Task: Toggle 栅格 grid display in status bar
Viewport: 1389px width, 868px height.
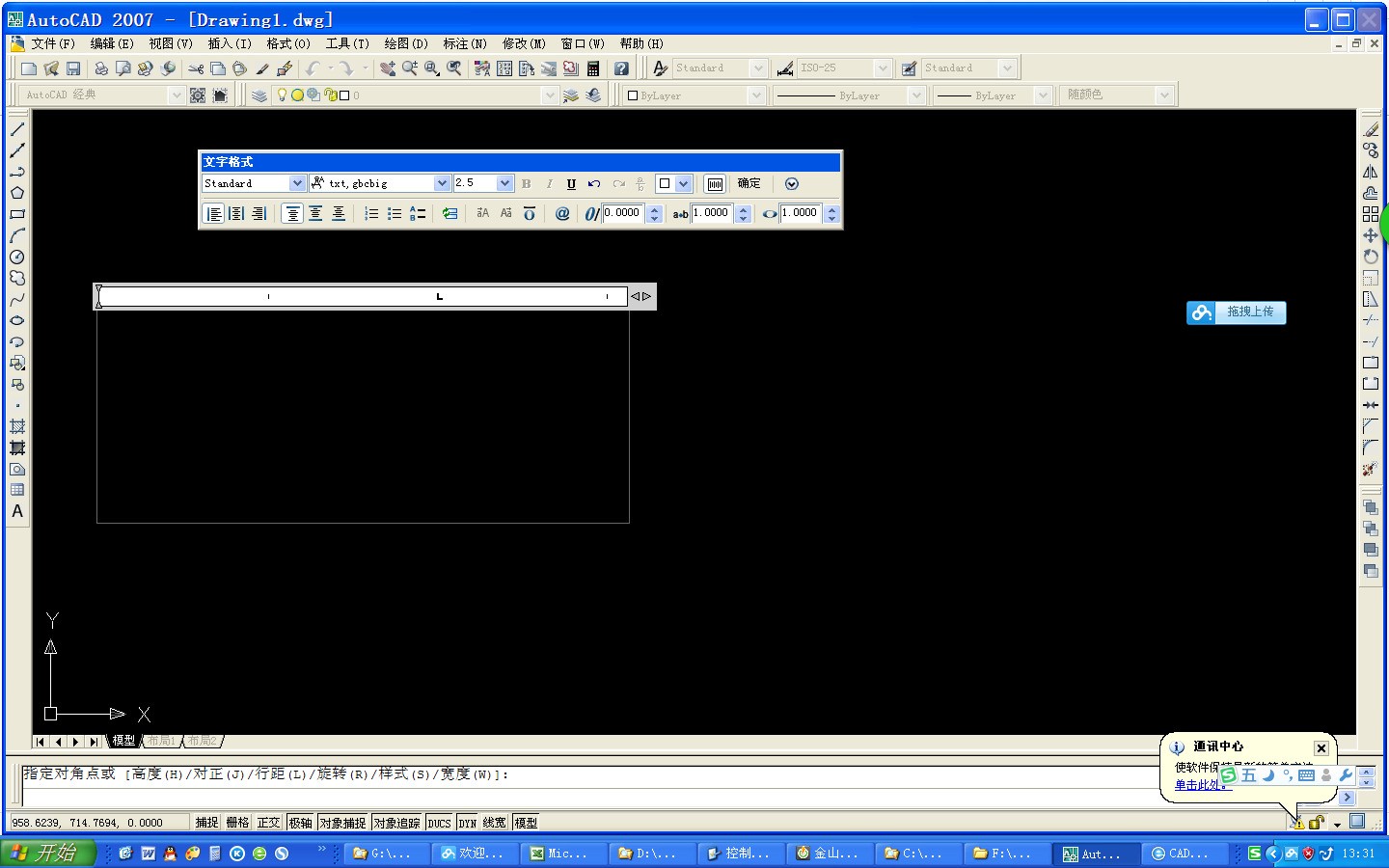Action: click(x=237, y=823)
